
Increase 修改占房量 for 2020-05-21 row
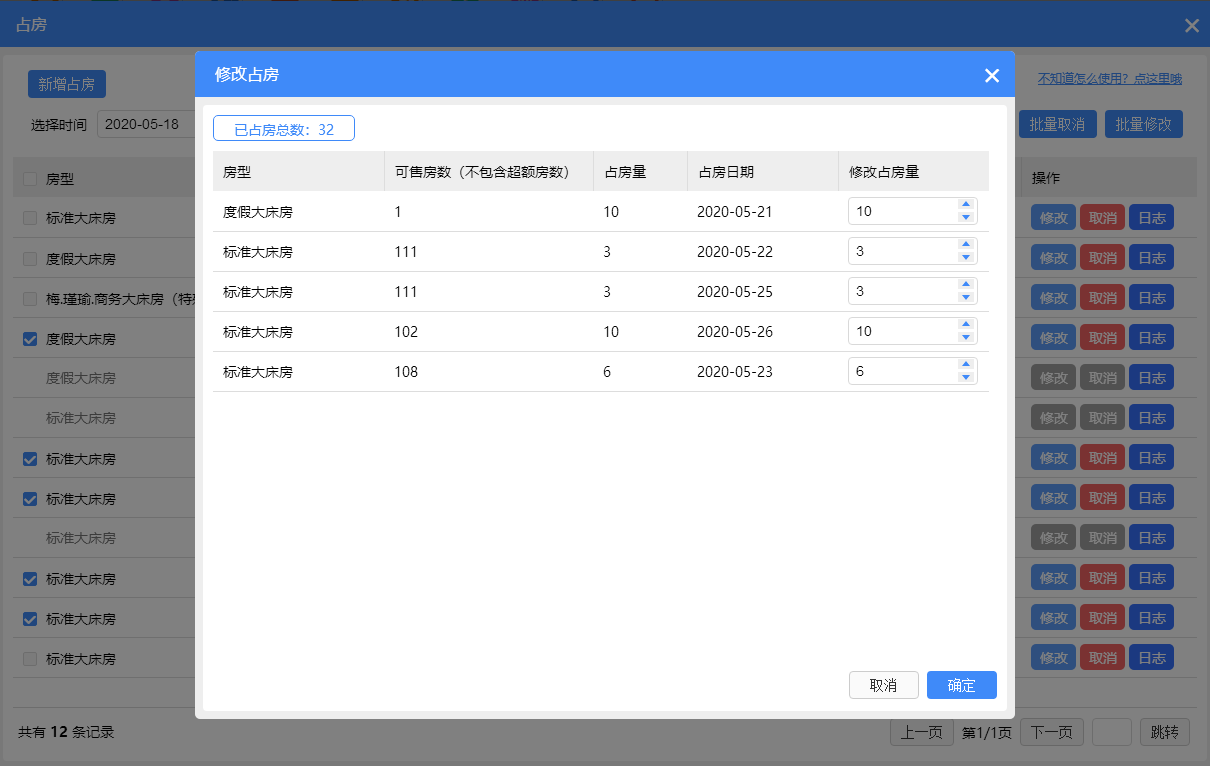(x=965, y=205)
